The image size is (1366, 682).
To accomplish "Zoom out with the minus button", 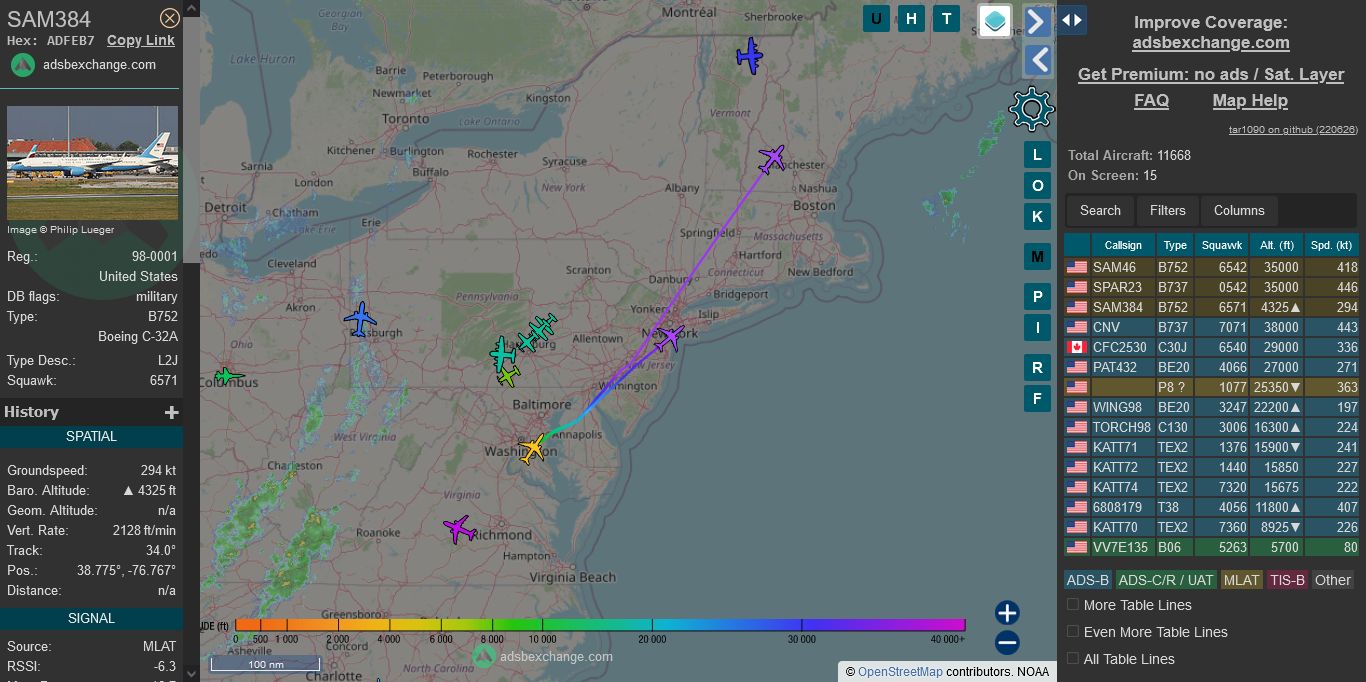I will pos(1007,643).
